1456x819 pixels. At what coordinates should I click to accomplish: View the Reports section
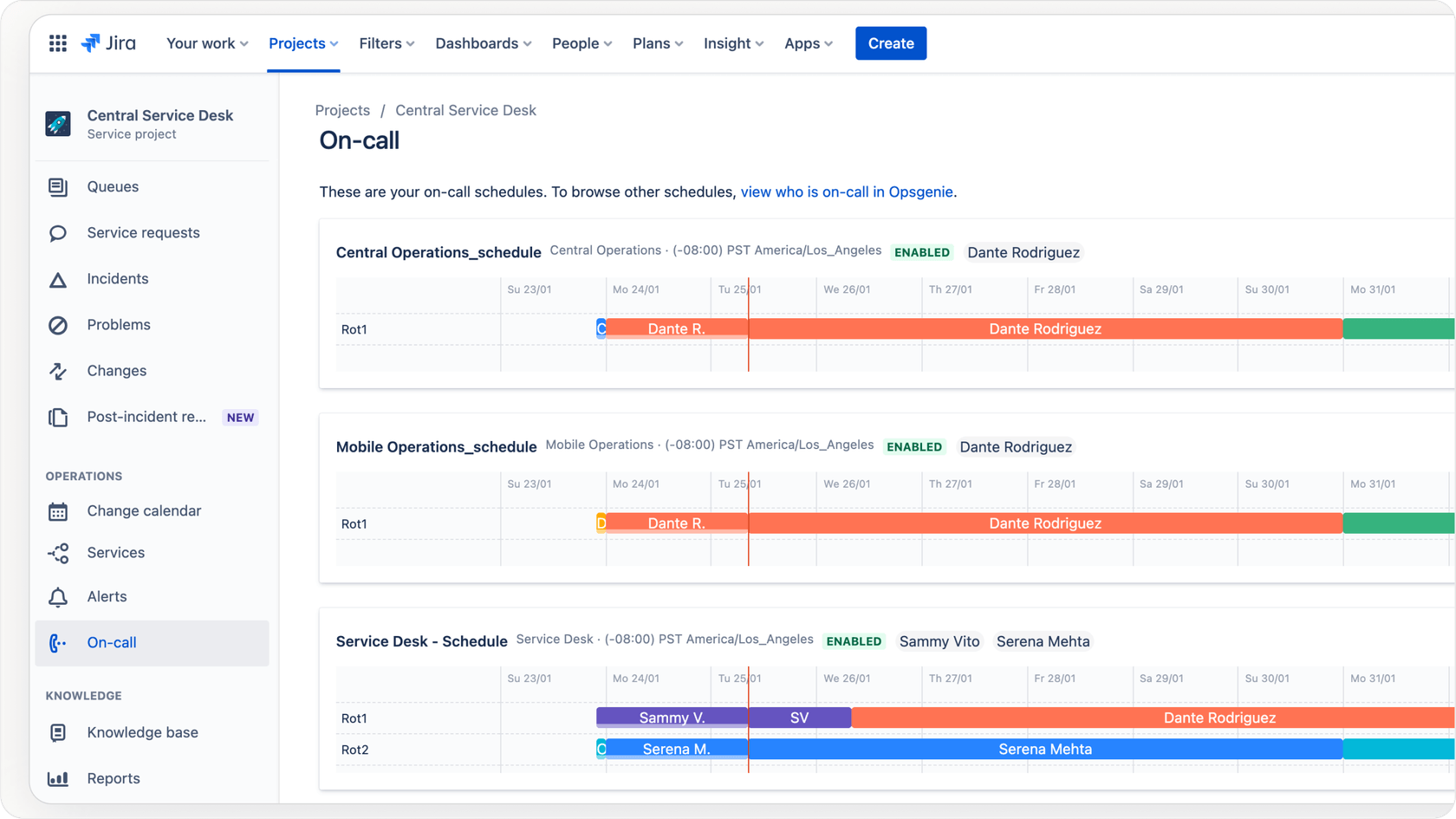(x=114, y=778)
